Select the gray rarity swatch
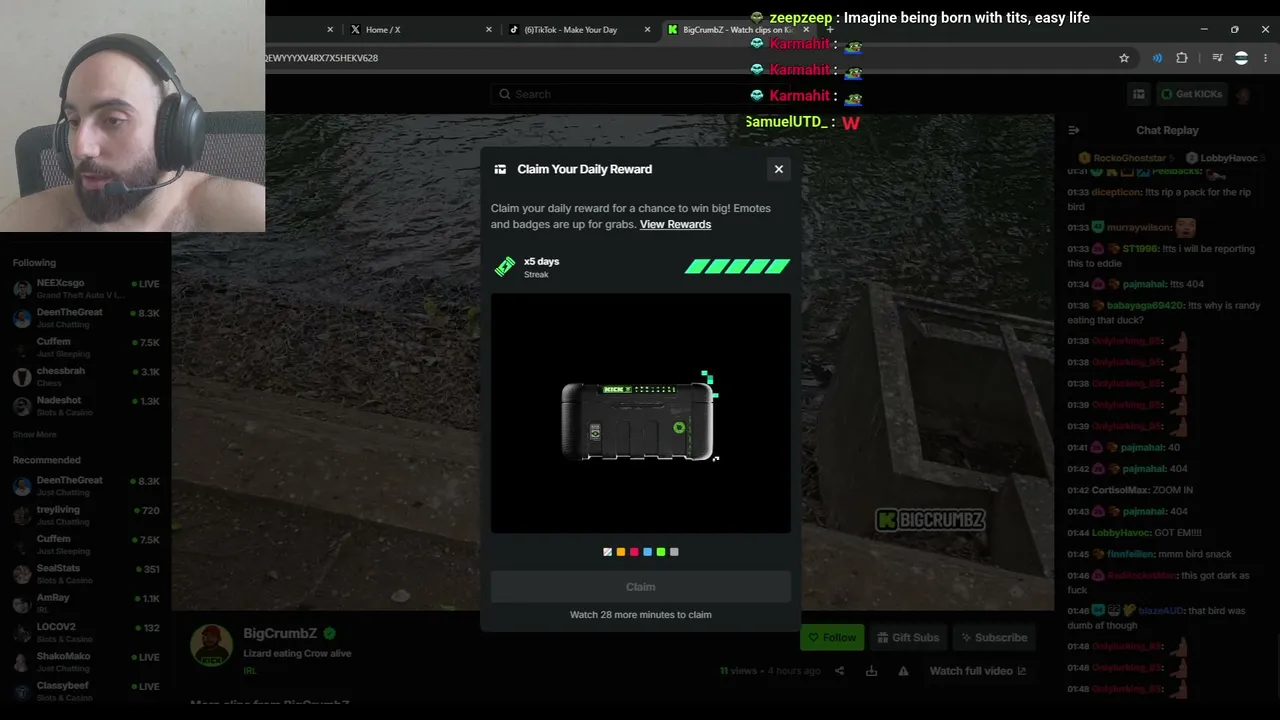This screenshot has width=1280, height=720. coord(674,552)
